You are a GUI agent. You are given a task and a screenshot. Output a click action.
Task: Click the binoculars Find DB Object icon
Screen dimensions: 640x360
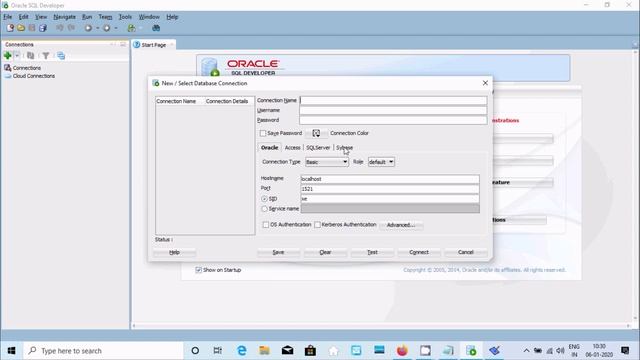156,28
